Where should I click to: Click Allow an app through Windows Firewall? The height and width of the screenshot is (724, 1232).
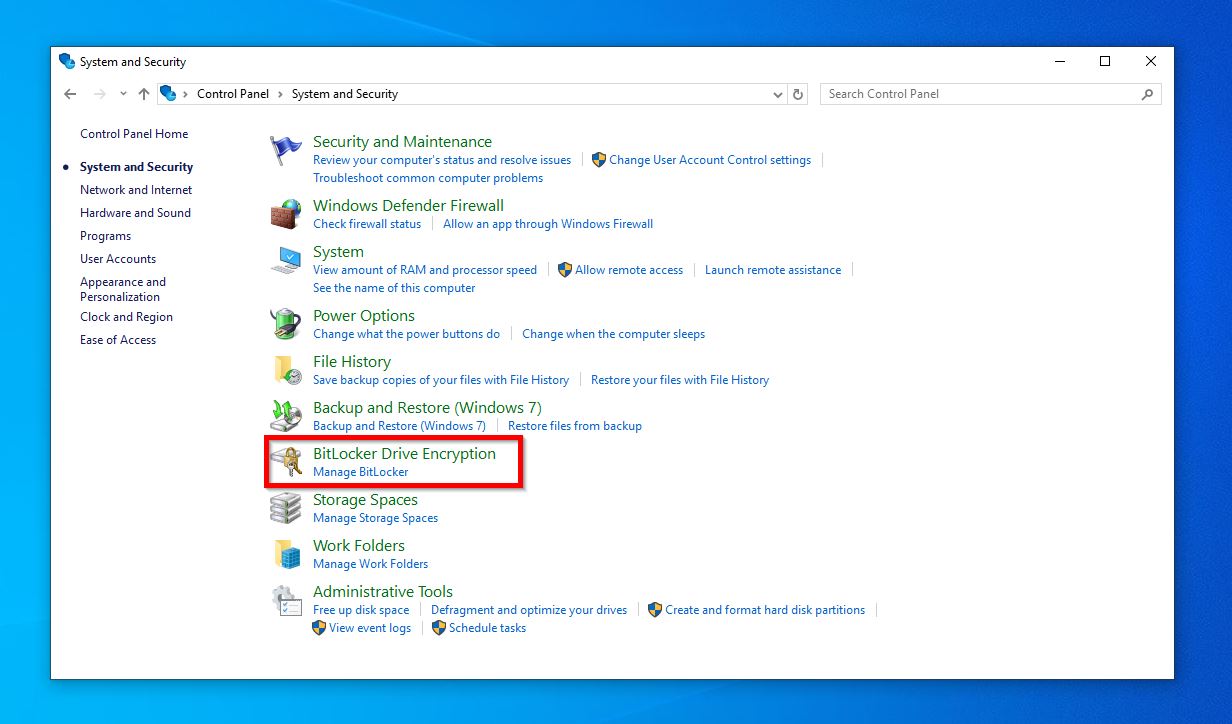(x=548, y=224)
